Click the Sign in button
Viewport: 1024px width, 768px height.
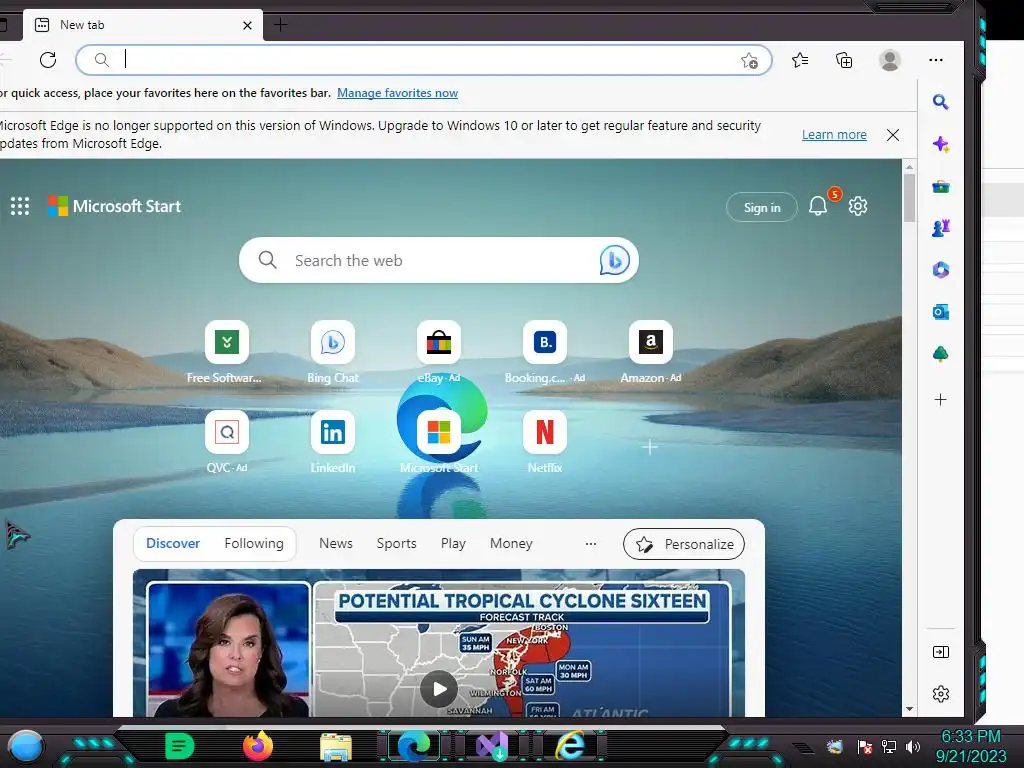[x=761, y=207]
